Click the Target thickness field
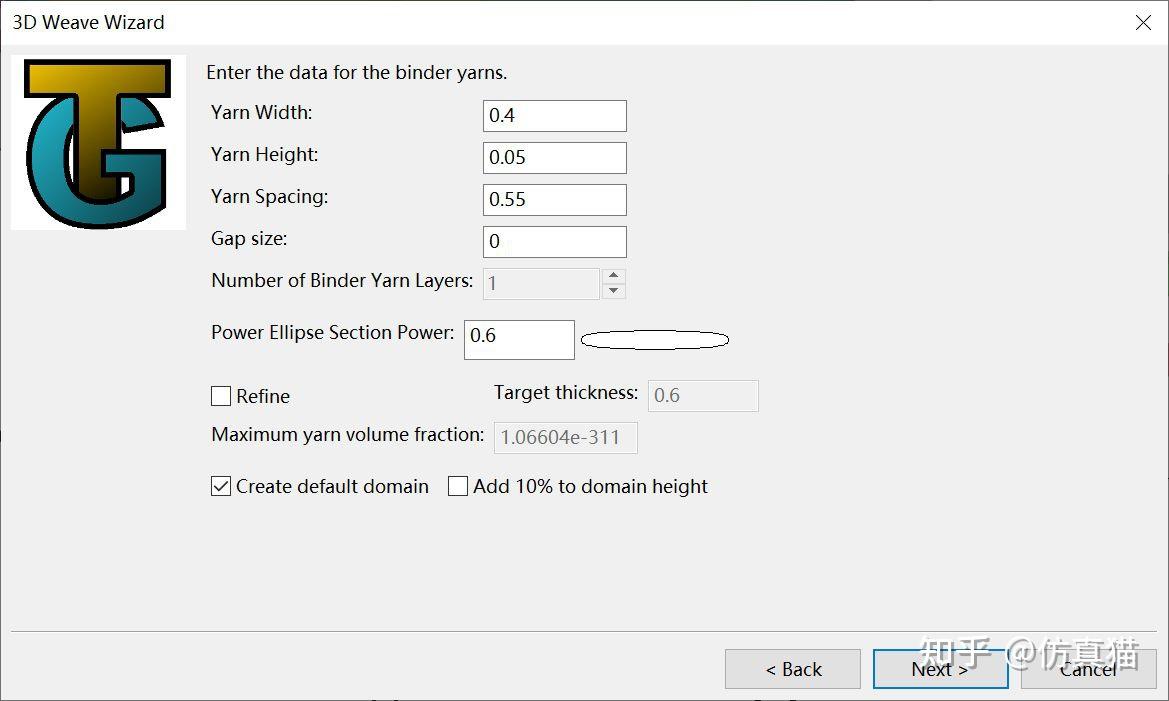Image resolution: width=1169 pixels, height=701 pixels. click(703, 396)
